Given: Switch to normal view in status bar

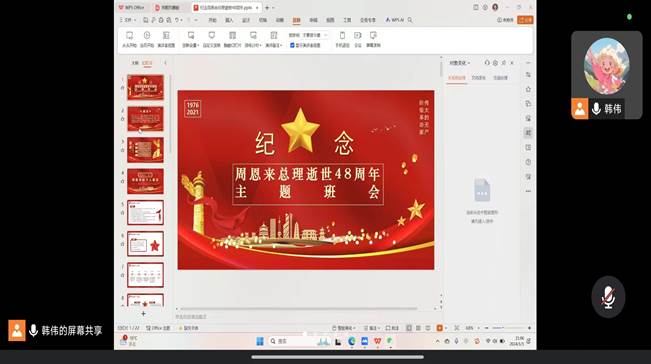Looking at the screenshot, I should click(x=409, y=328).
